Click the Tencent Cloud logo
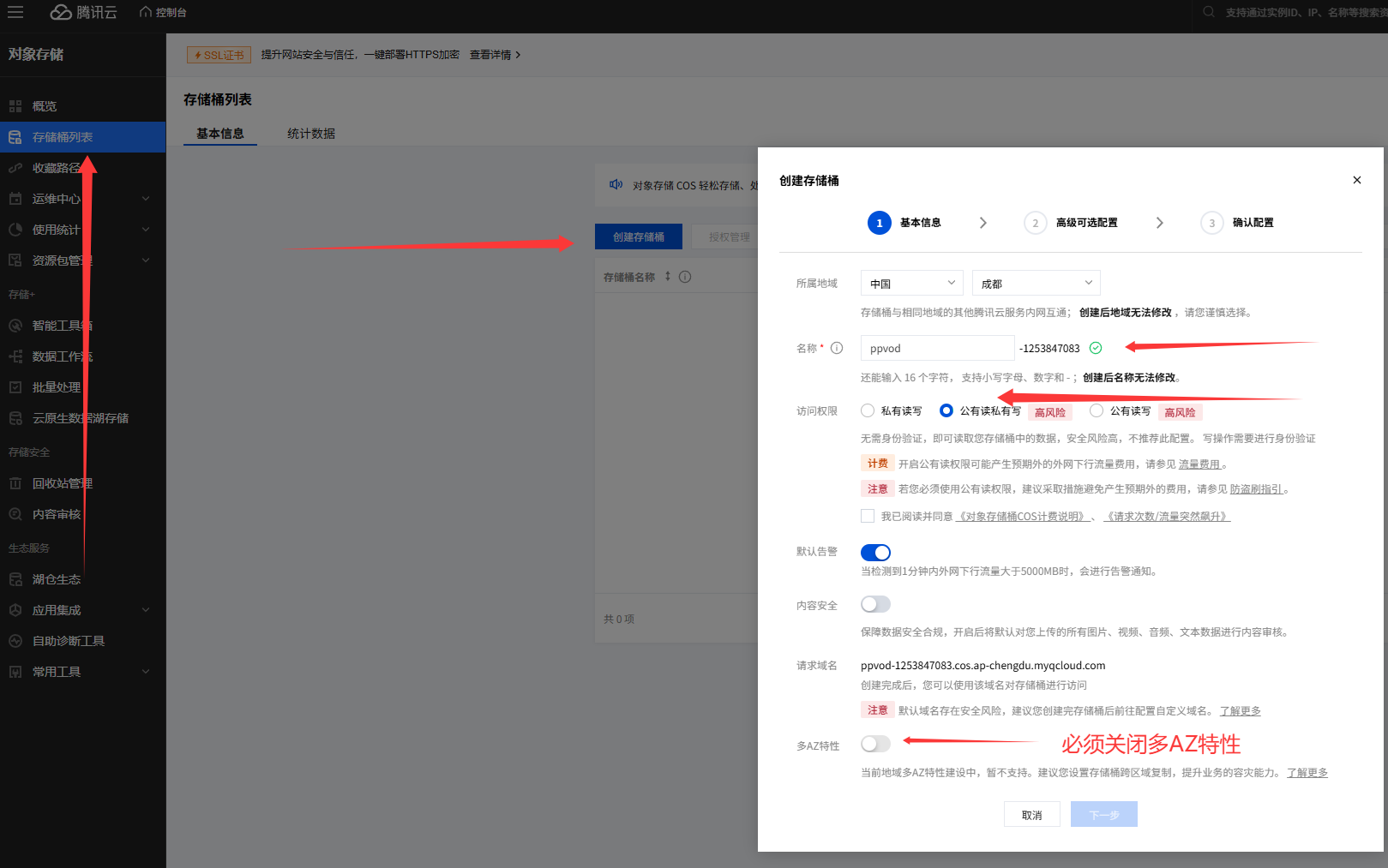The height and width of the screenshot is (868, 1388). pos(83,12)
